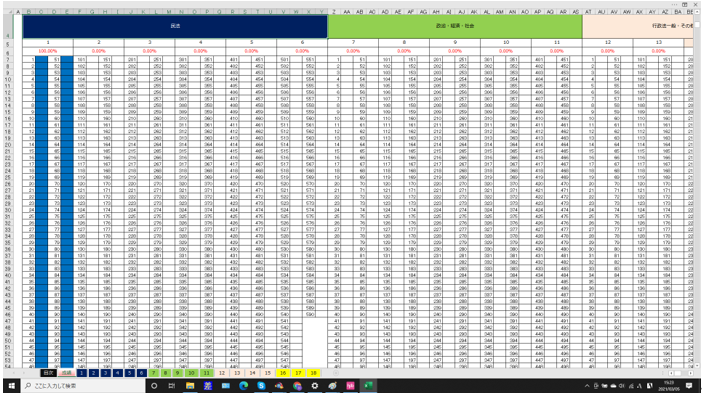
Task: Click the green 政治・経済・社会 header
Action: (x=455, y=26)
